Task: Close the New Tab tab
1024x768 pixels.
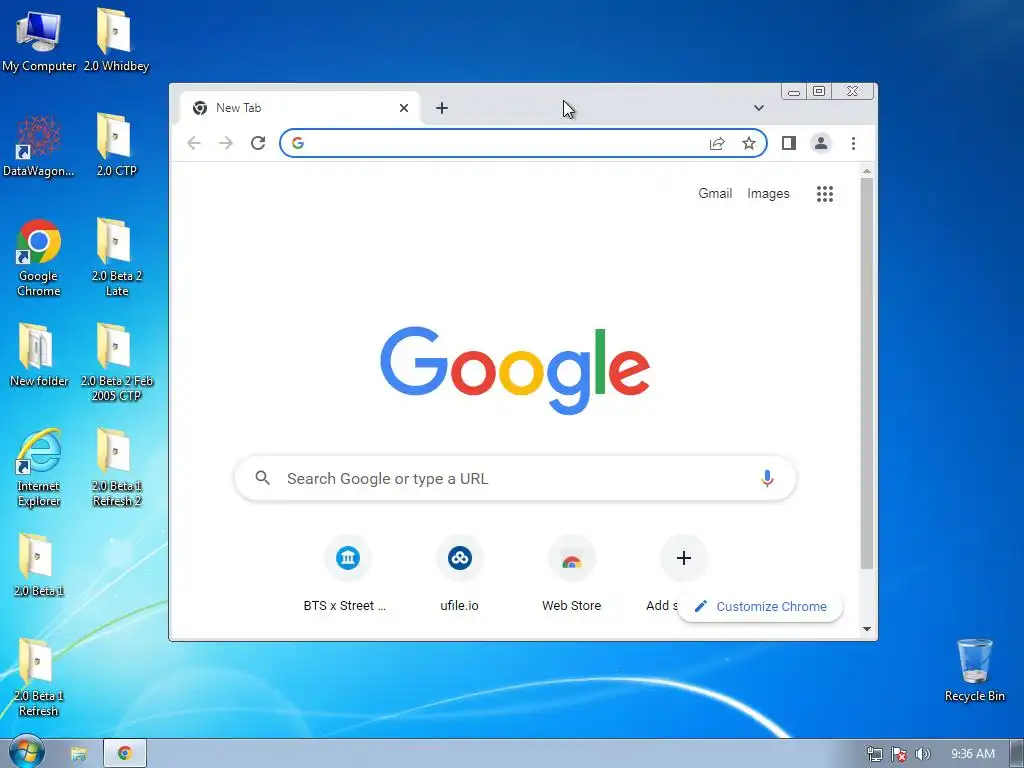Action: pyautogui.click(x=404, y=108)
